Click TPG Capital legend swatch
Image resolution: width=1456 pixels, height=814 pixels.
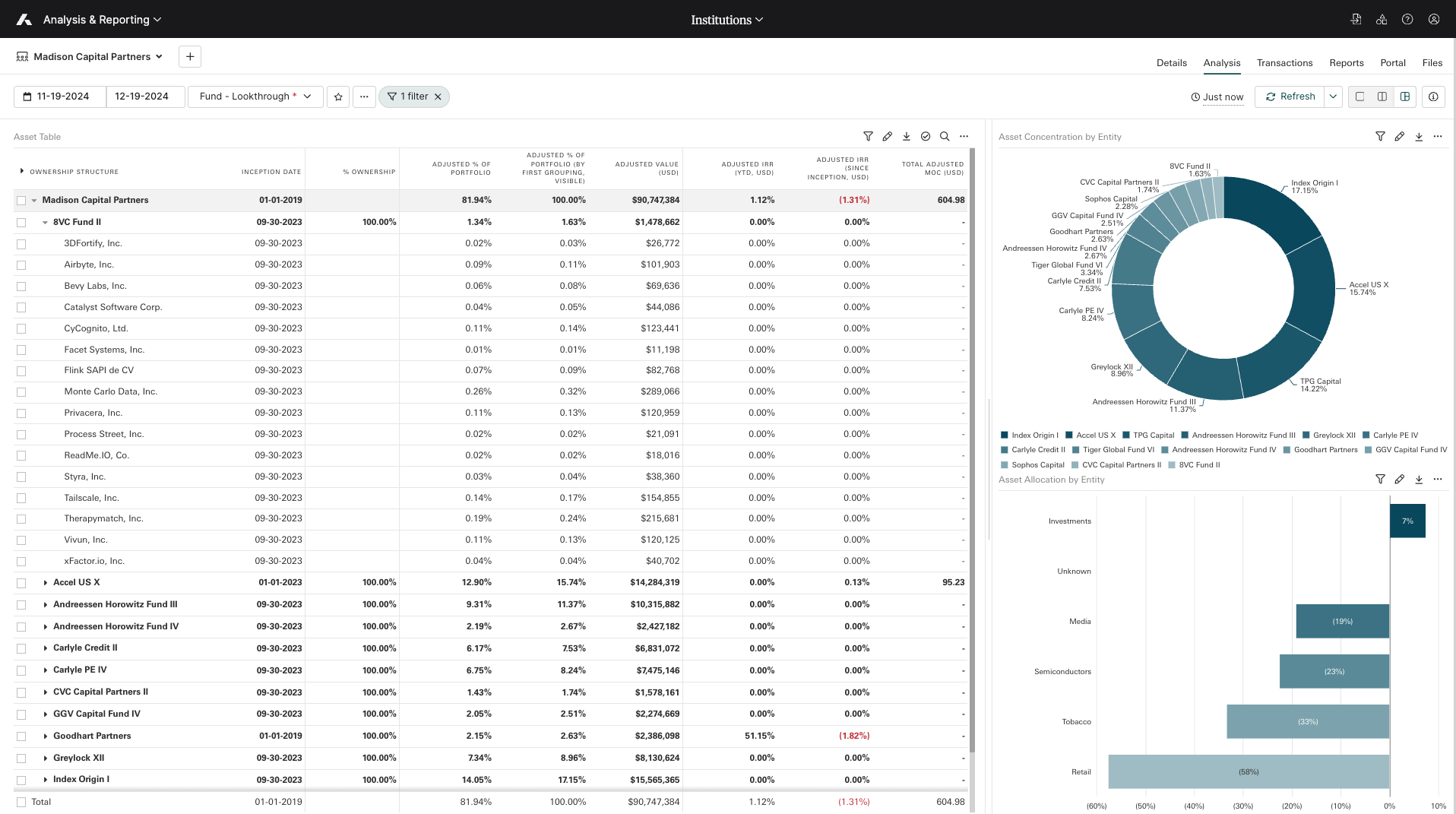(x=1126, y=436)
